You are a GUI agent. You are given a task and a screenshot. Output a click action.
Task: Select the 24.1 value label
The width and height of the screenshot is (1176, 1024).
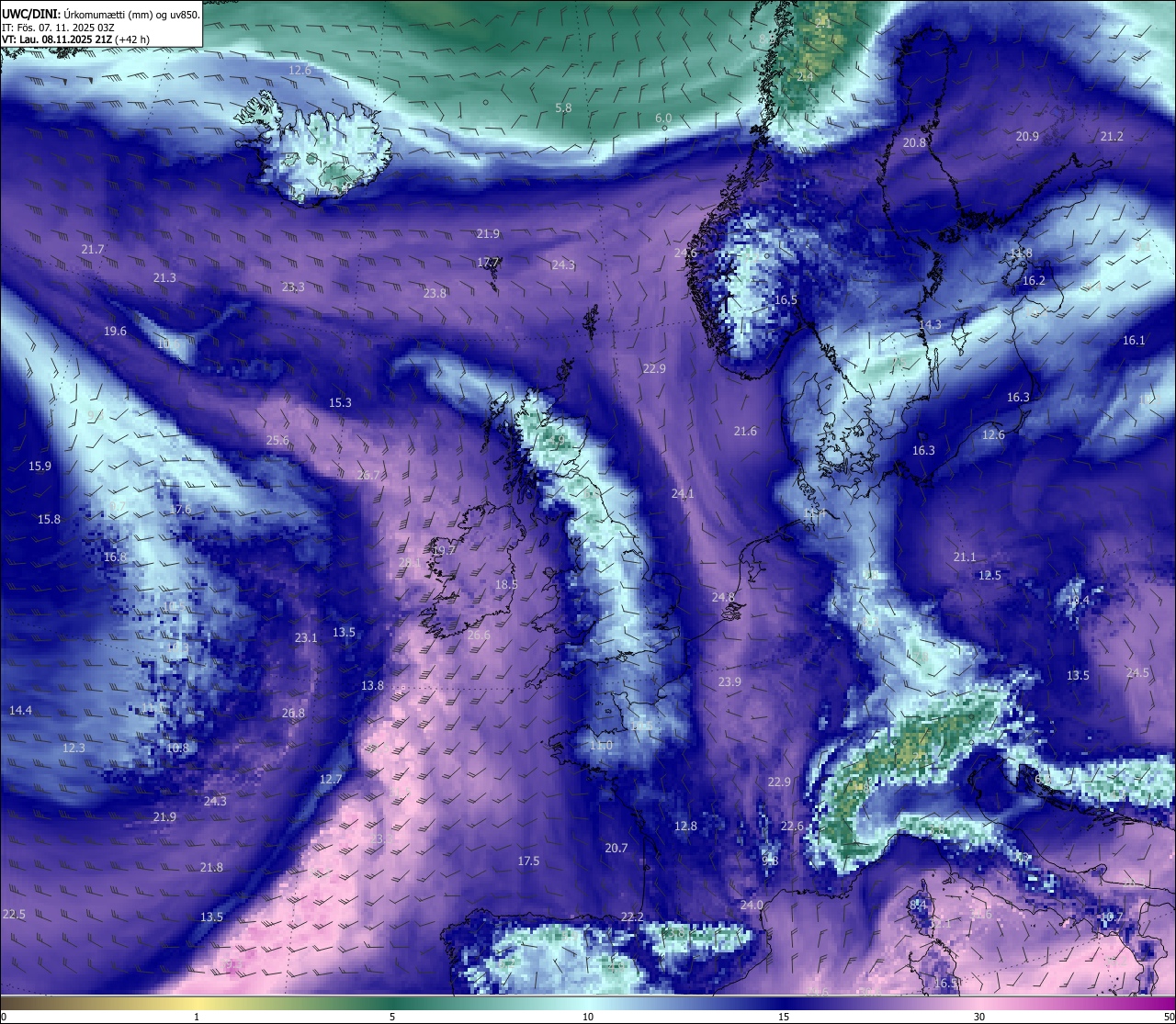coord(683,493)
